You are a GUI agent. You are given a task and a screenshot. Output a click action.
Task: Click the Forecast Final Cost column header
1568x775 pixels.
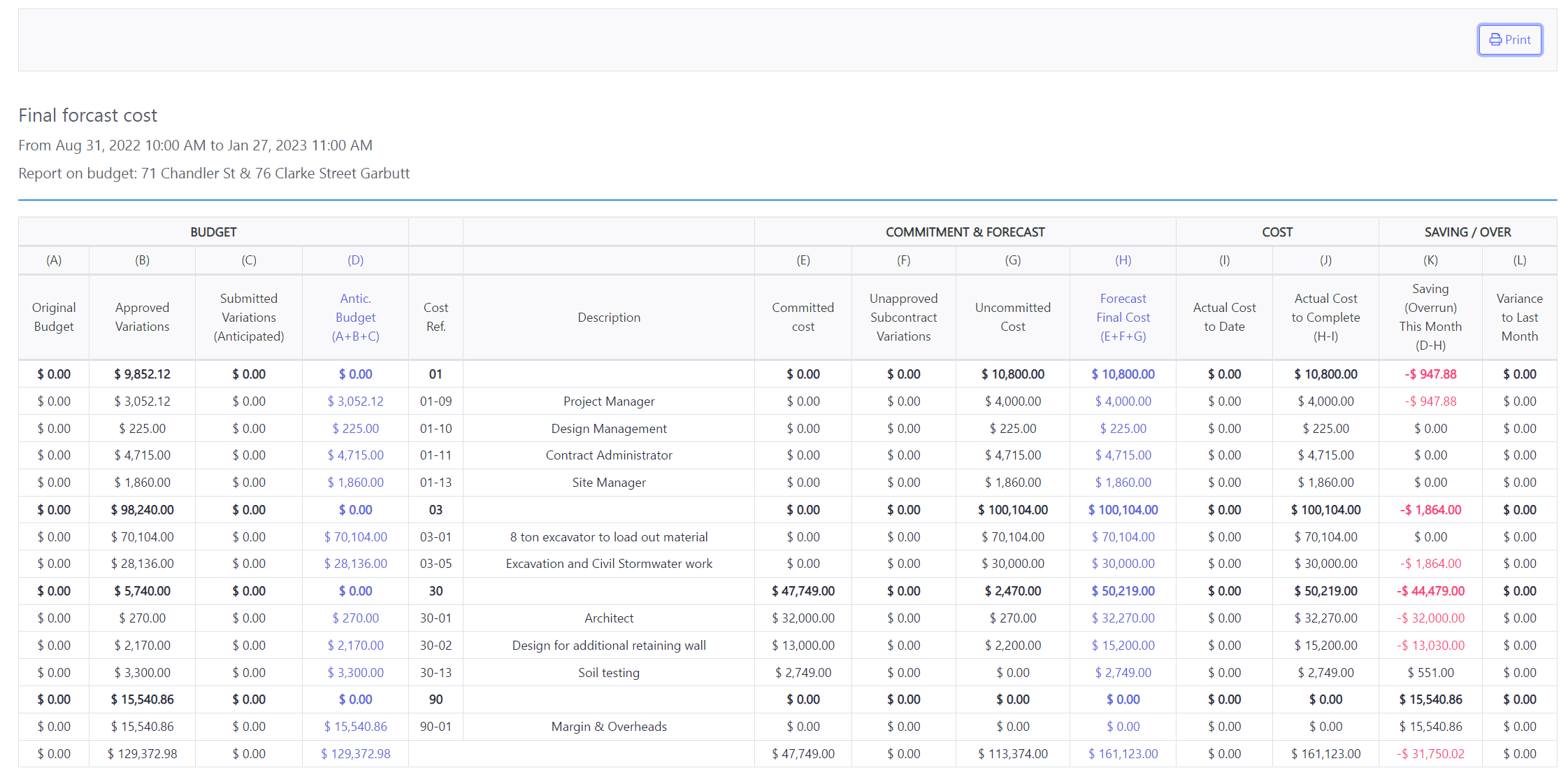(1122, 317)
